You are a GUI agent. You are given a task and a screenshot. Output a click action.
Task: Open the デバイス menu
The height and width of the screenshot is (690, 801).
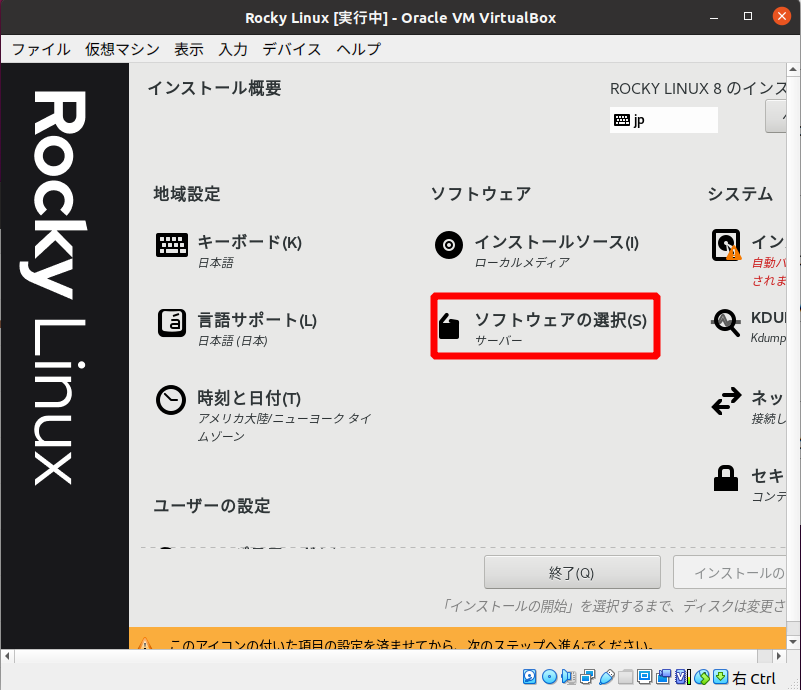pyautogui.click(x=292, y=49)
